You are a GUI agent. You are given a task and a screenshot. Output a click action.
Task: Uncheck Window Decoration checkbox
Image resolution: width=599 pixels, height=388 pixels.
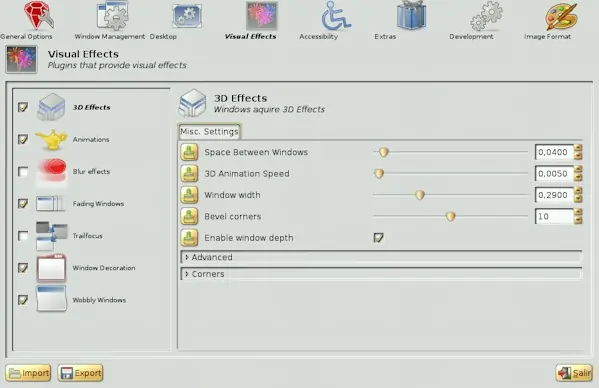(x=23, y=268)
